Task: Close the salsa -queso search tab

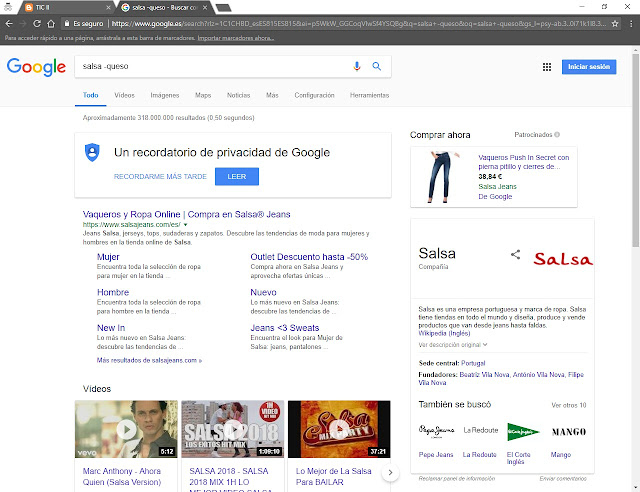Action: pyautogui.click(x=205, y=7)
